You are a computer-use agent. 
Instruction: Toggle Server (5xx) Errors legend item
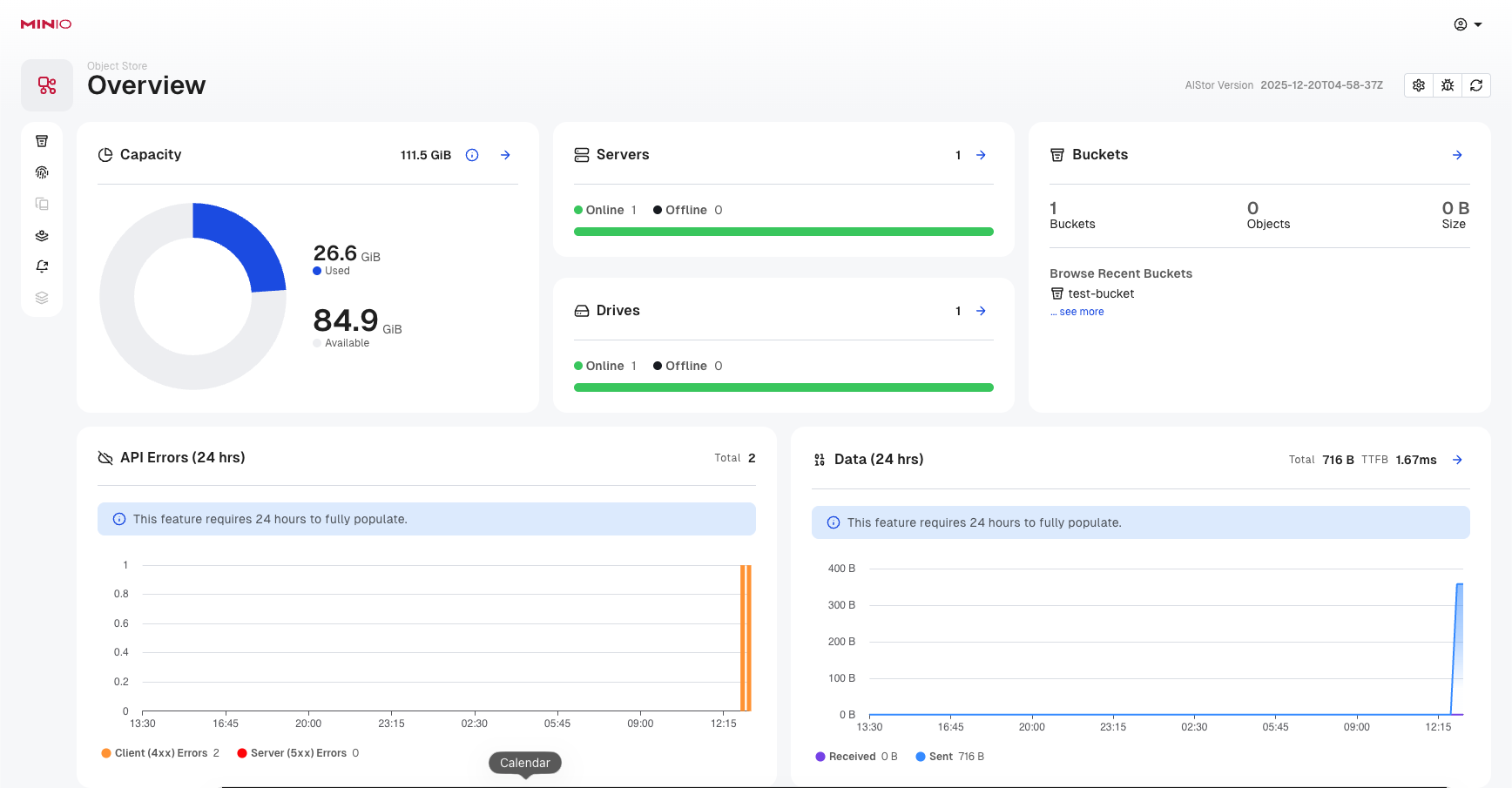pos(298,753)
